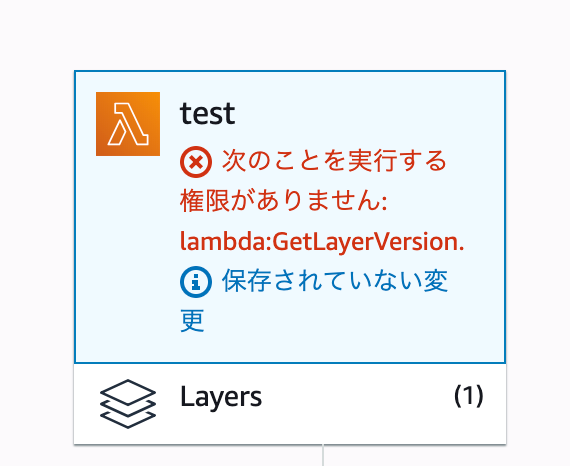Open the Layers label
The image size is (570, 466).
tap(221, 397)
